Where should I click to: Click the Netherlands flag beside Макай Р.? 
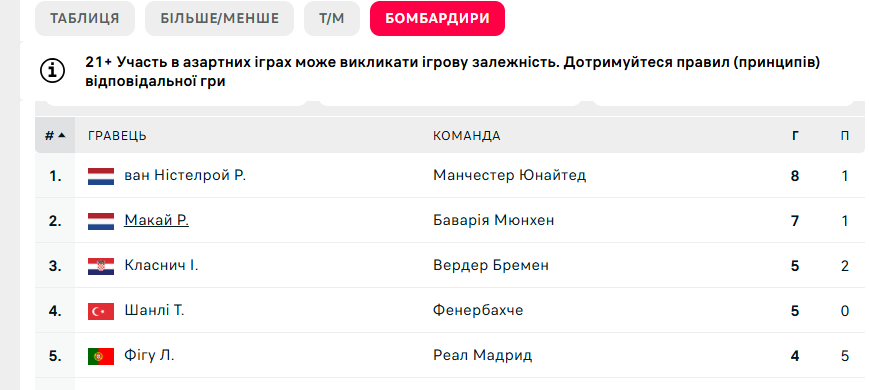[x=101, y=221]
